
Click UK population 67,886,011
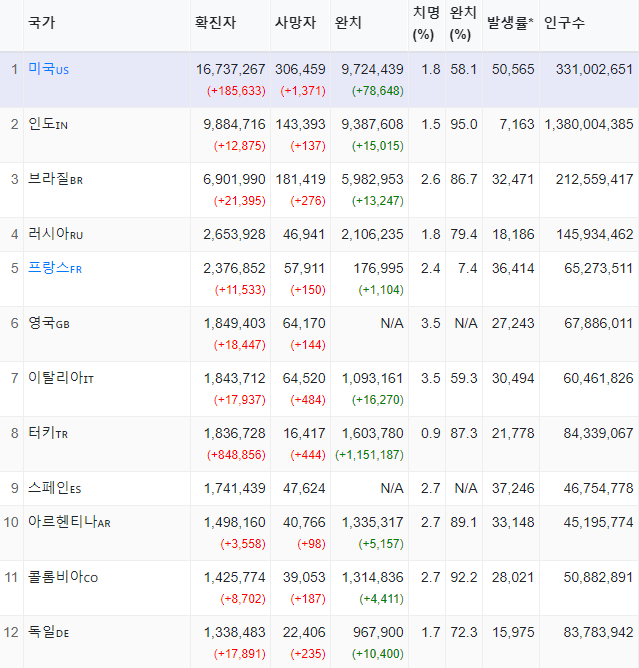599,323
